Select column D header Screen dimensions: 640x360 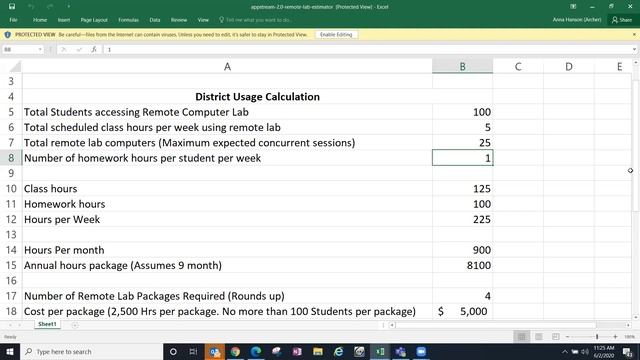click(x=569, y=67)
